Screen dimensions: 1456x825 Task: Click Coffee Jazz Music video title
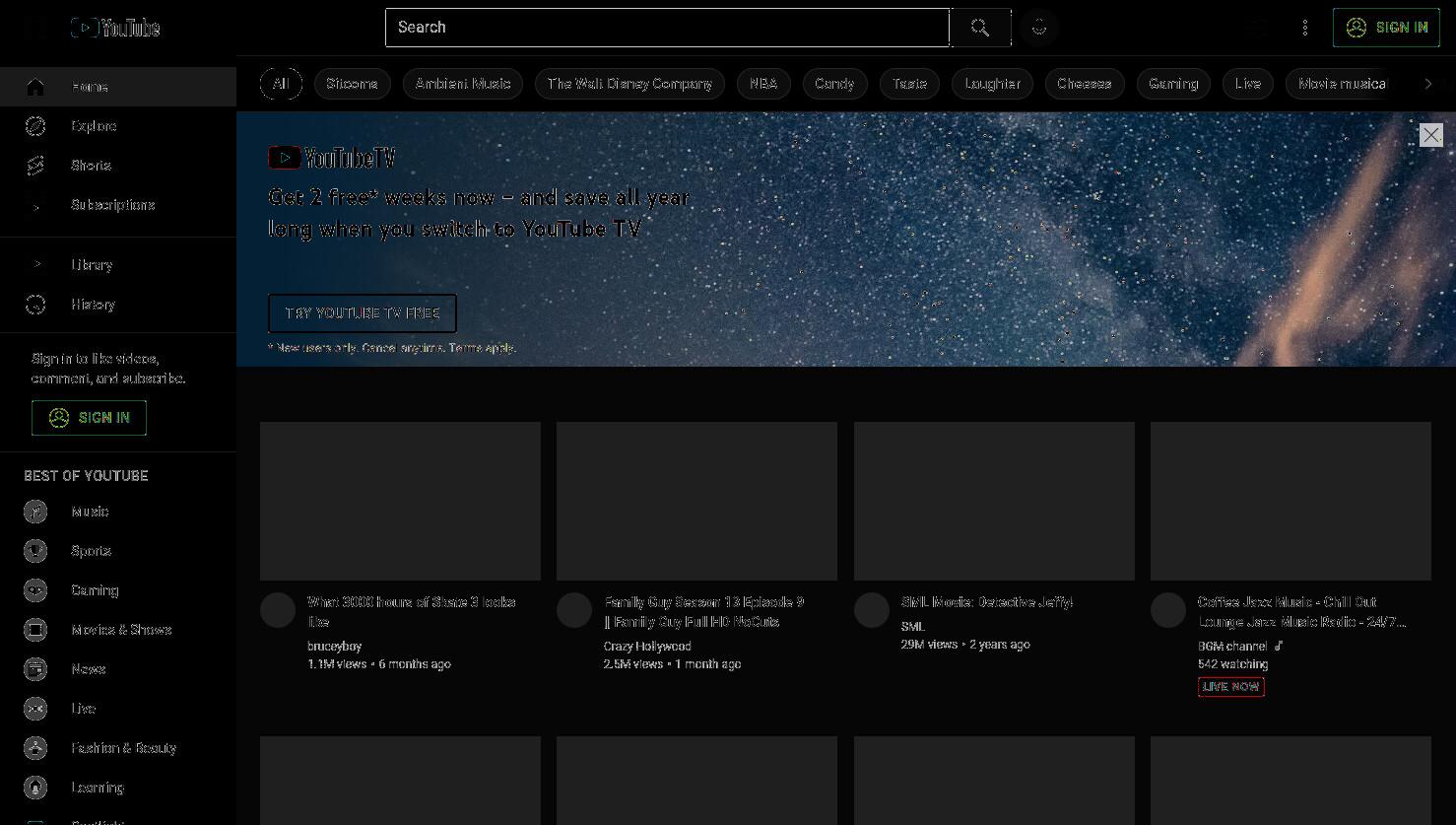coord(1301,612)
